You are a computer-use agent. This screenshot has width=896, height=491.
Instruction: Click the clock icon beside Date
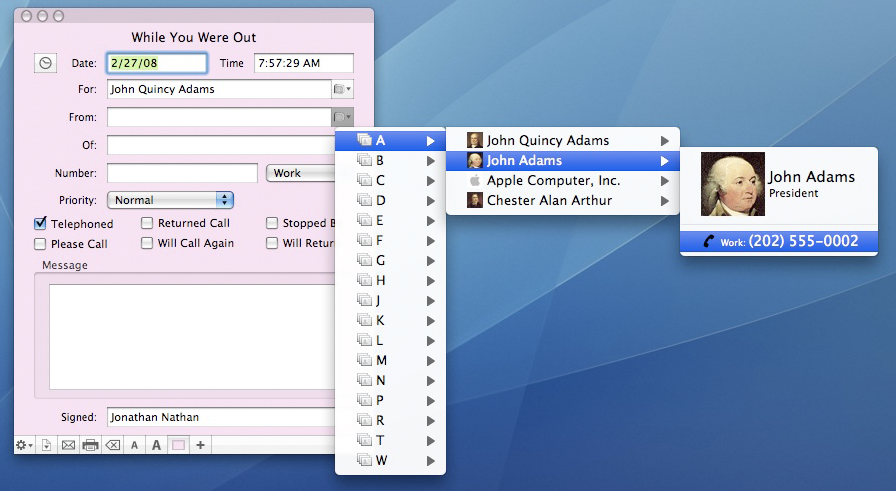click(x=45, y=63)
